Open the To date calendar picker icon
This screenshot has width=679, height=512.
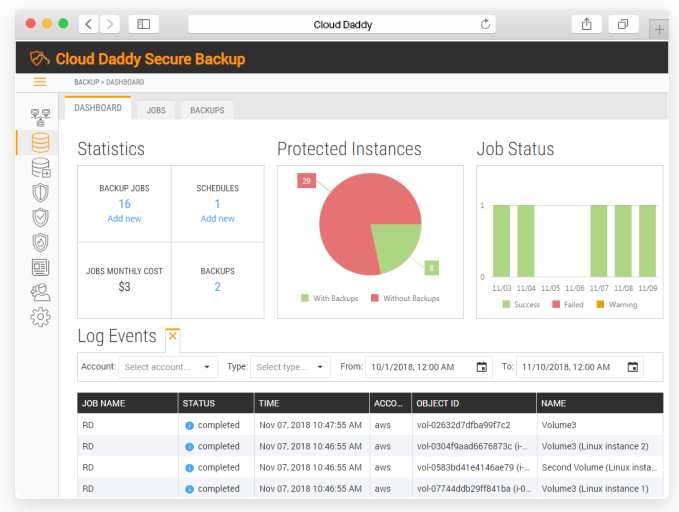(x=633, y=367)
